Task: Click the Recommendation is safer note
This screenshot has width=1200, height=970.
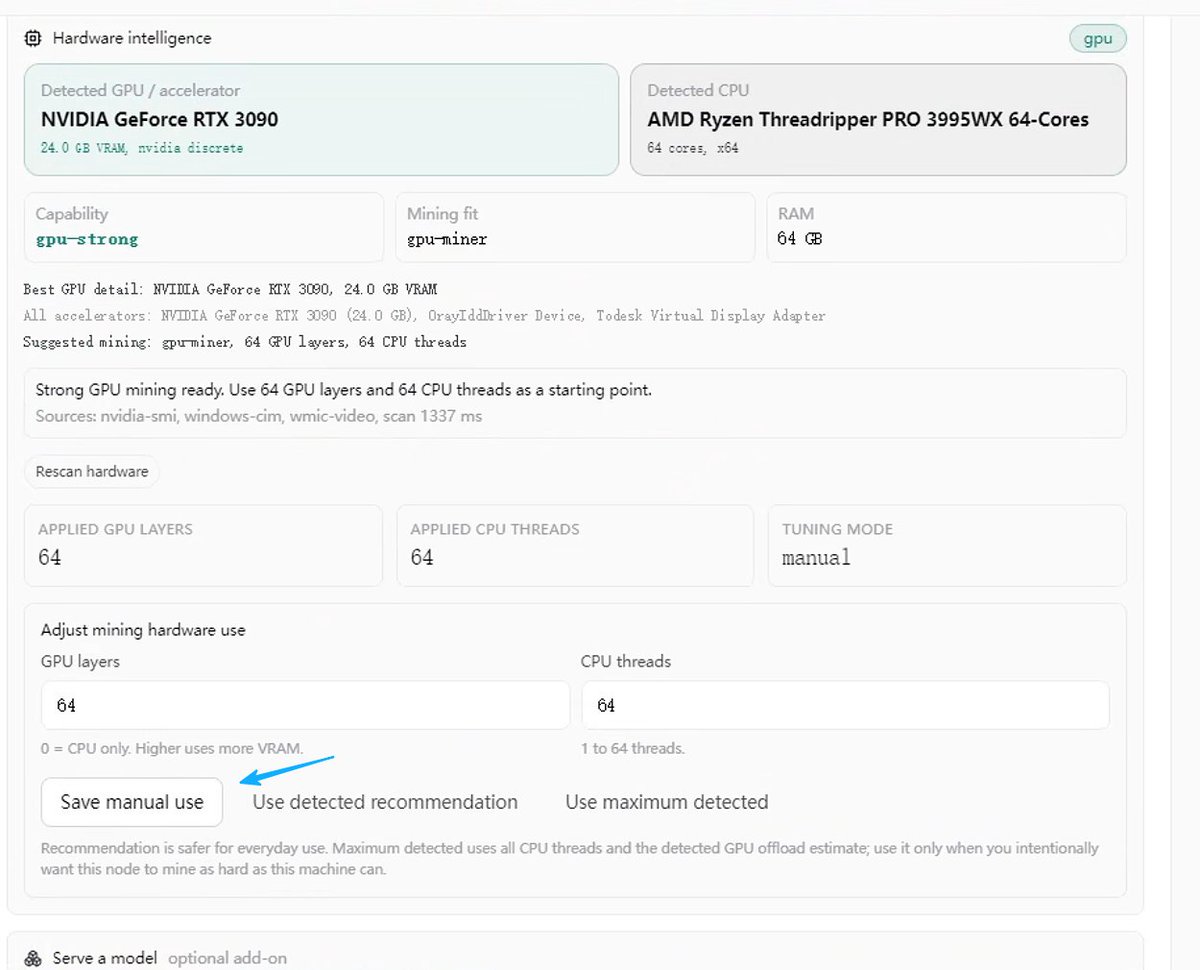Action: pyautogui.click(x=570, y=858)
